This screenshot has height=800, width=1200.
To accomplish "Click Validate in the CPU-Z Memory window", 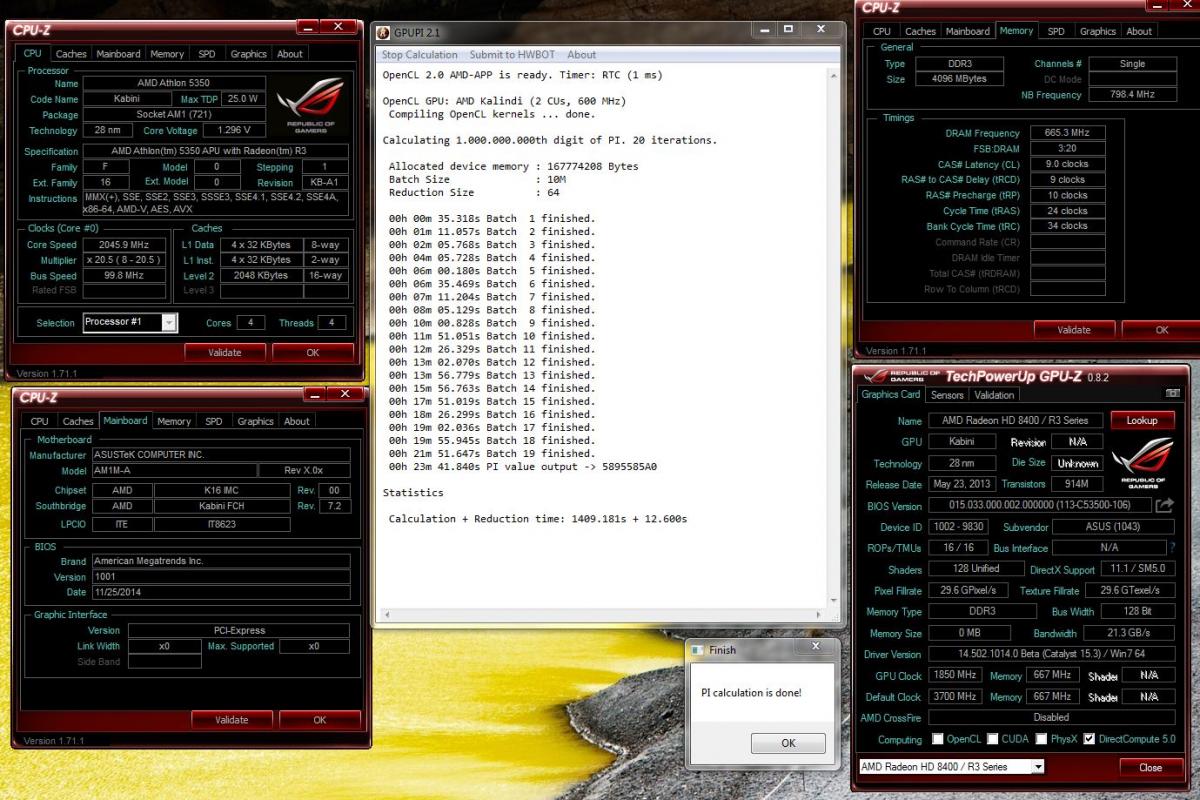I will pyautogui.click(x=1074, y=329).
